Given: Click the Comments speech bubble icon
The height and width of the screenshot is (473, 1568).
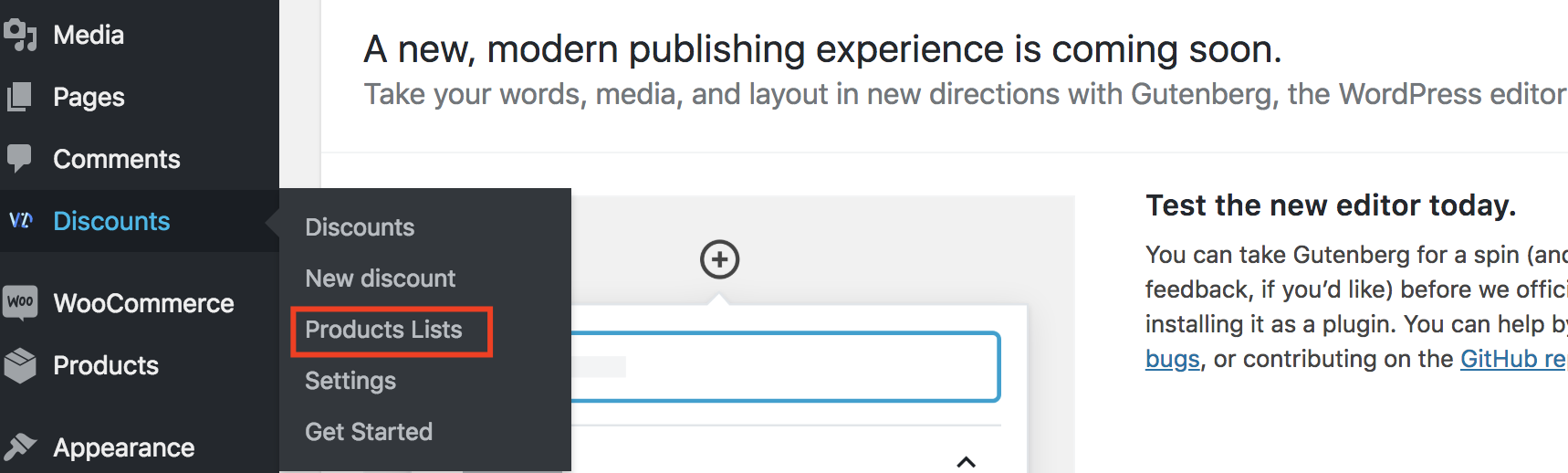Looking at the screenshot, I should (19, 159).
